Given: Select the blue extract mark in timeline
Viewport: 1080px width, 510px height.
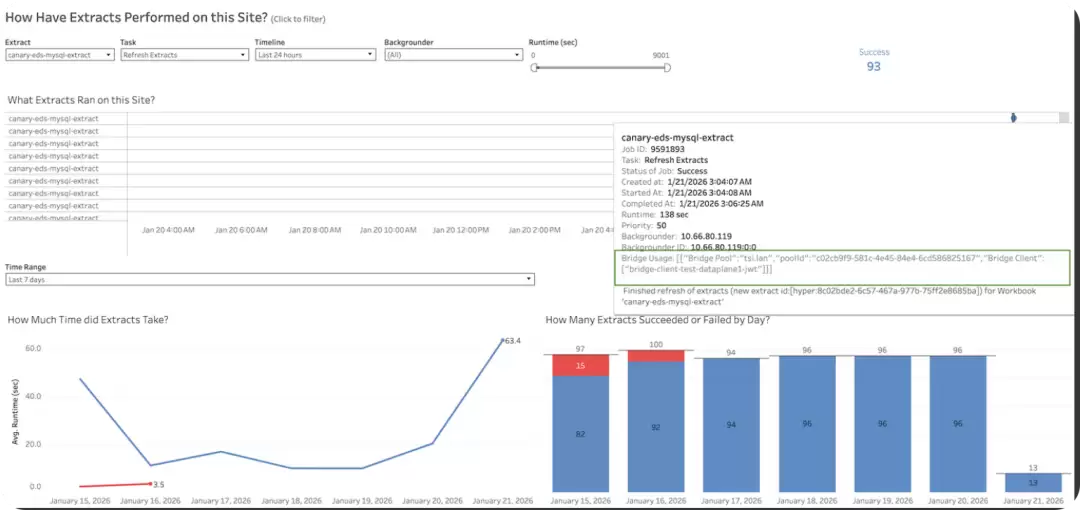Looking at the screenshot, I should 1013,118.
